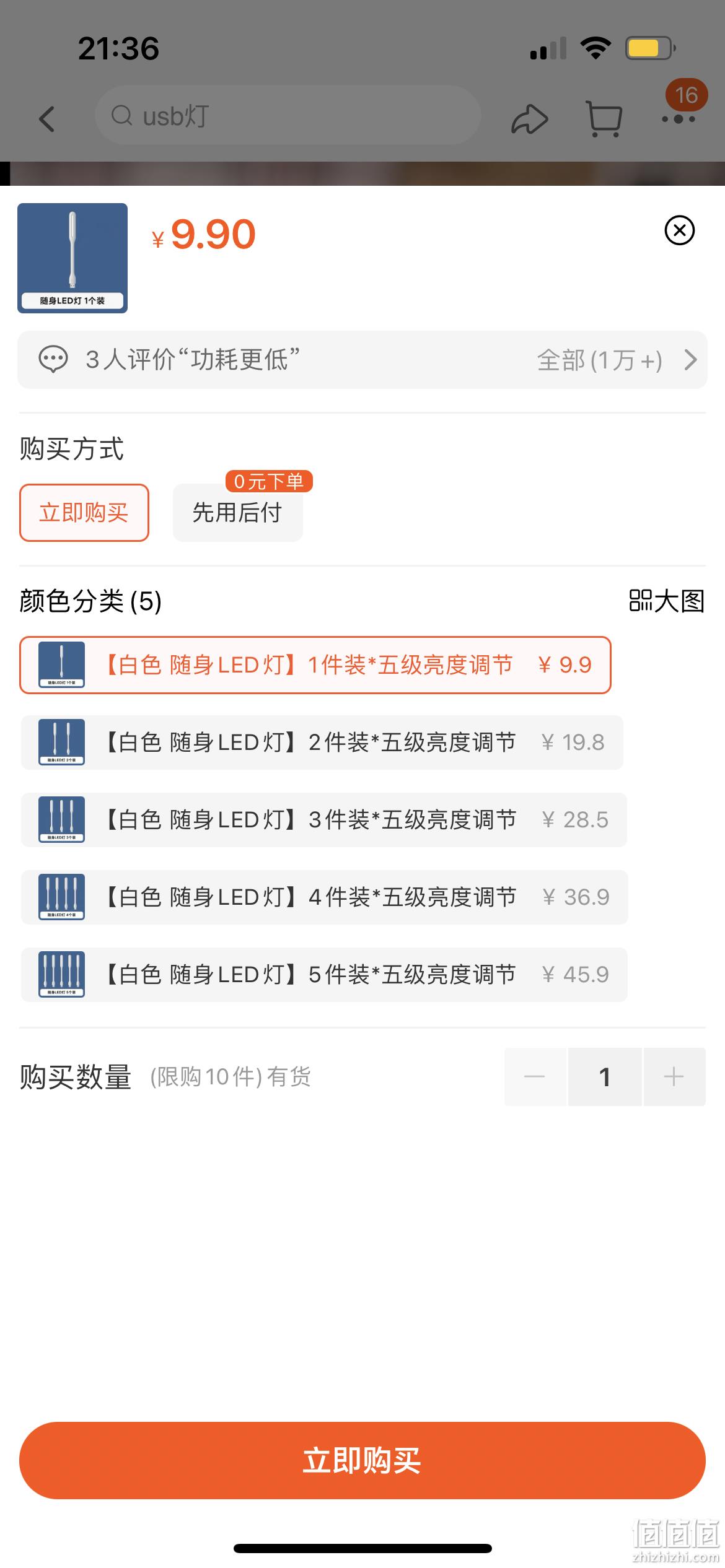Open the 随身LED灯 product thumbnail
The height and width of the screenshot is (1568, 725).
(x=72, y=258)
